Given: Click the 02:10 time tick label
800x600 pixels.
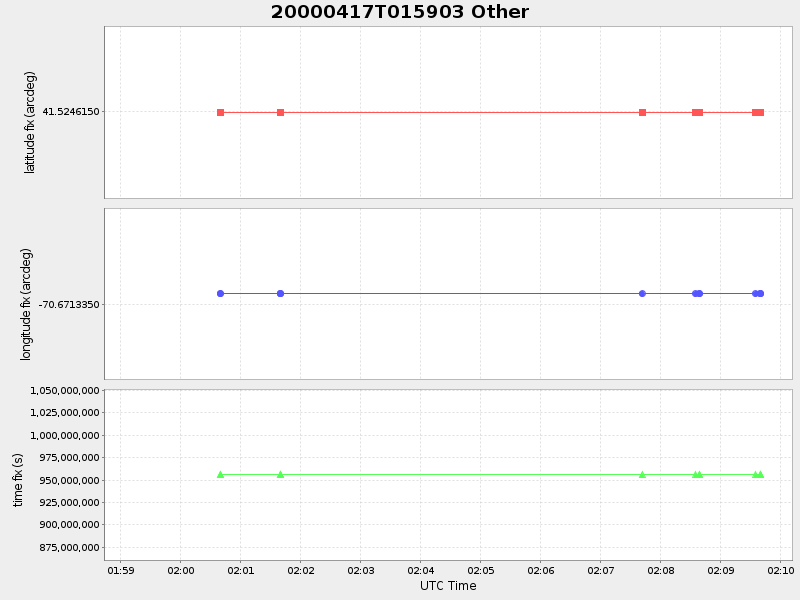Looking at the screenshot, I should (781, 570).
